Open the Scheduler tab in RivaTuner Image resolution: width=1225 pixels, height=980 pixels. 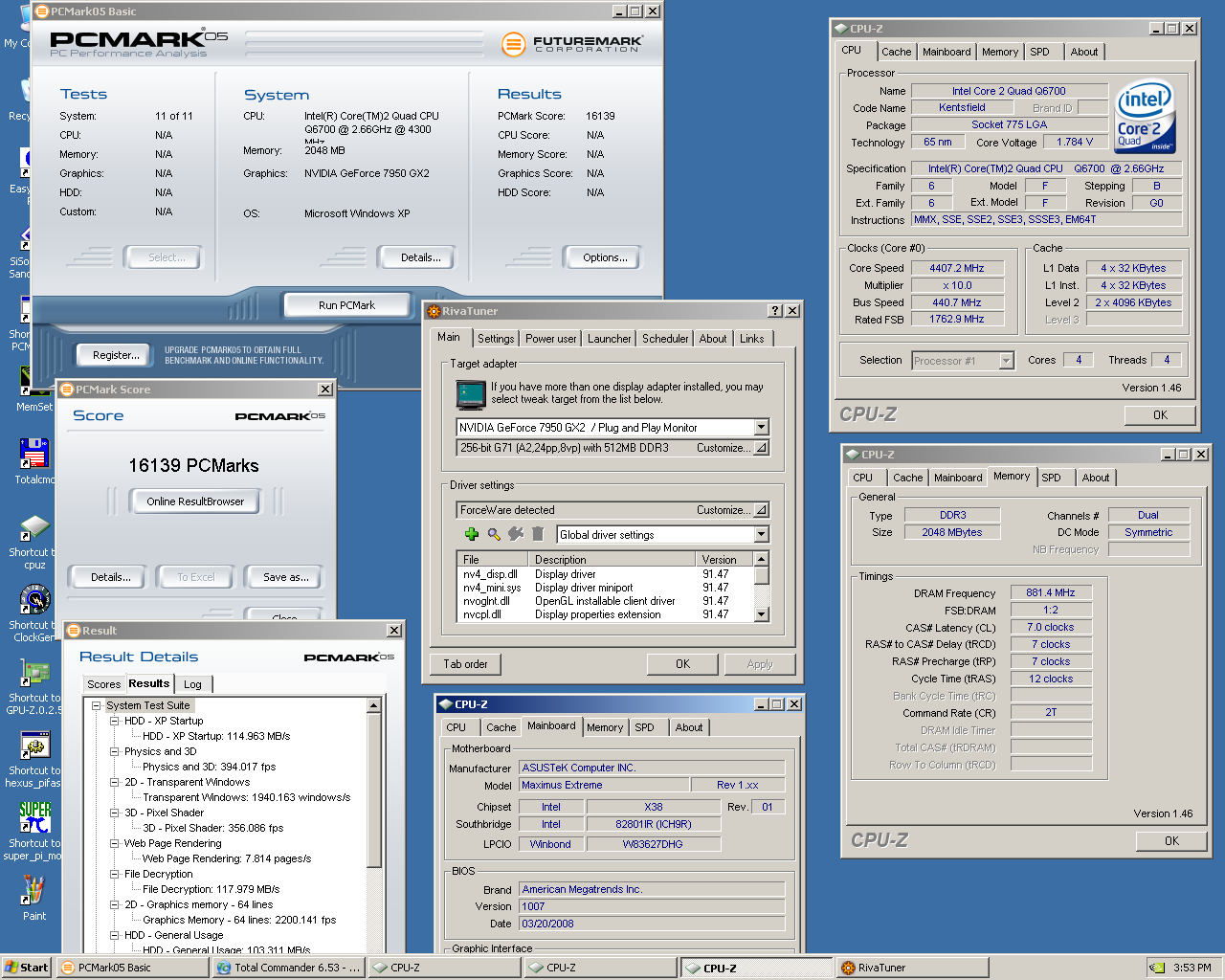(x=665, y=339)
